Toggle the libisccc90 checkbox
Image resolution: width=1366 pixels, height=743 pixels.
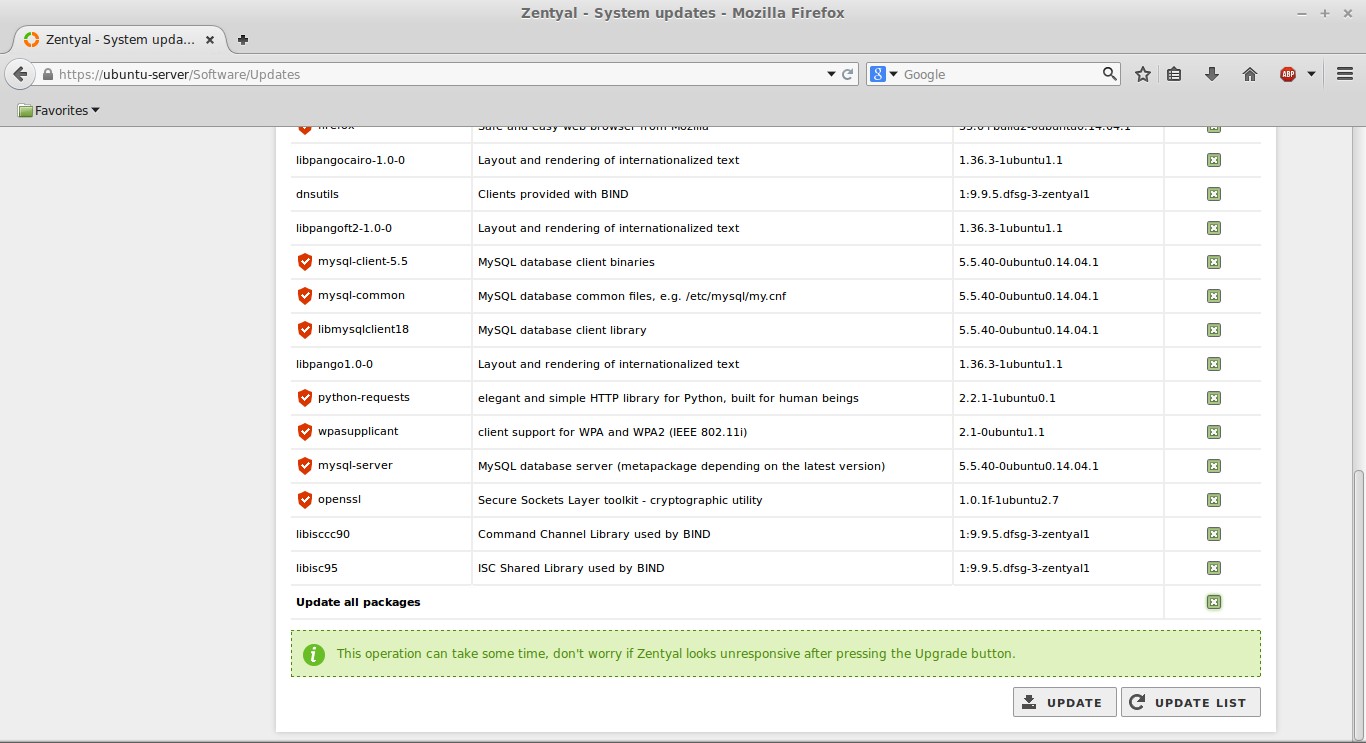point(1213,534)
